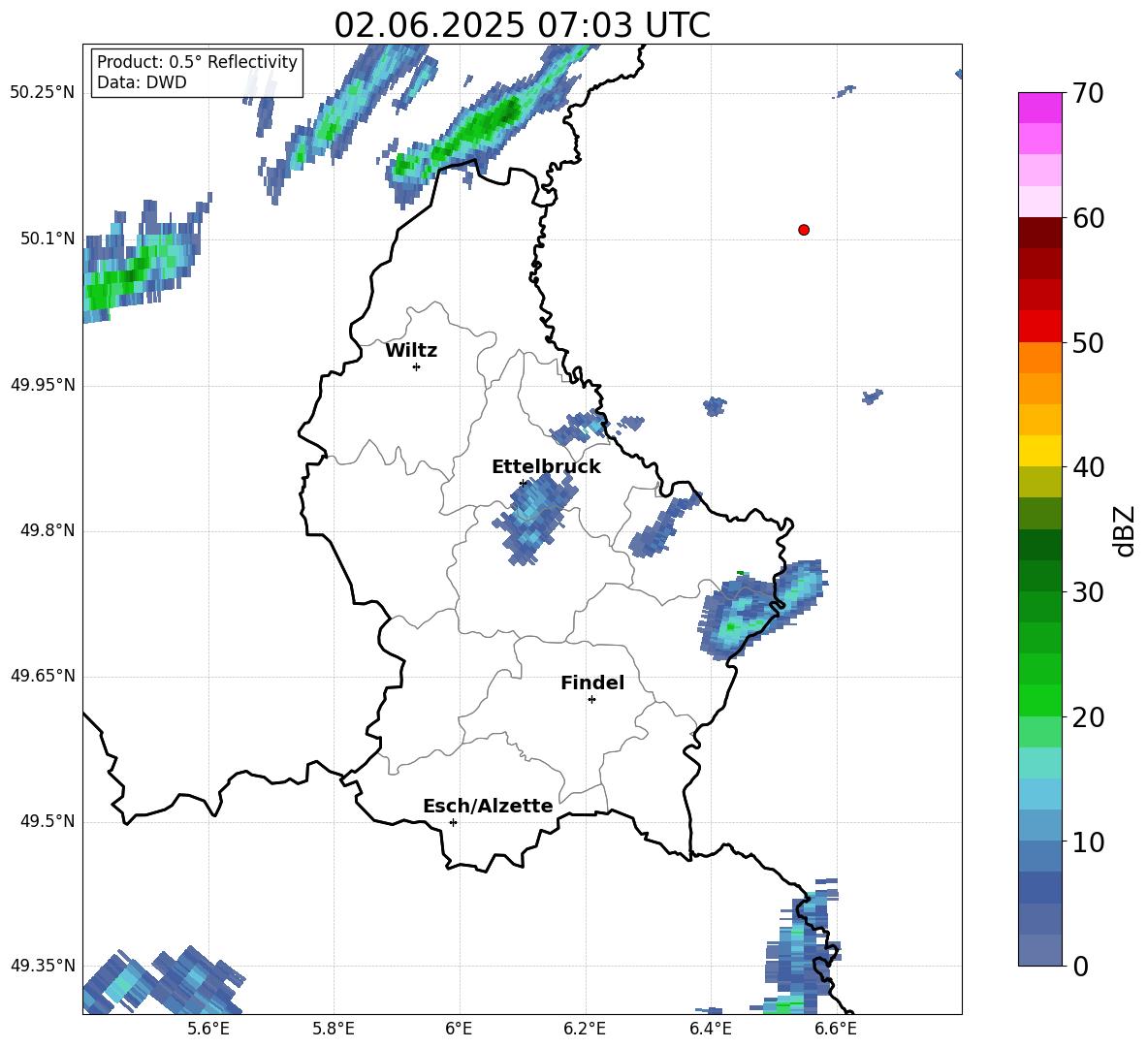The width and height of the screenshot is (1148, 1048).
Task: Click the 49.5°N latitude label
Action: click(x=48, y=821)
